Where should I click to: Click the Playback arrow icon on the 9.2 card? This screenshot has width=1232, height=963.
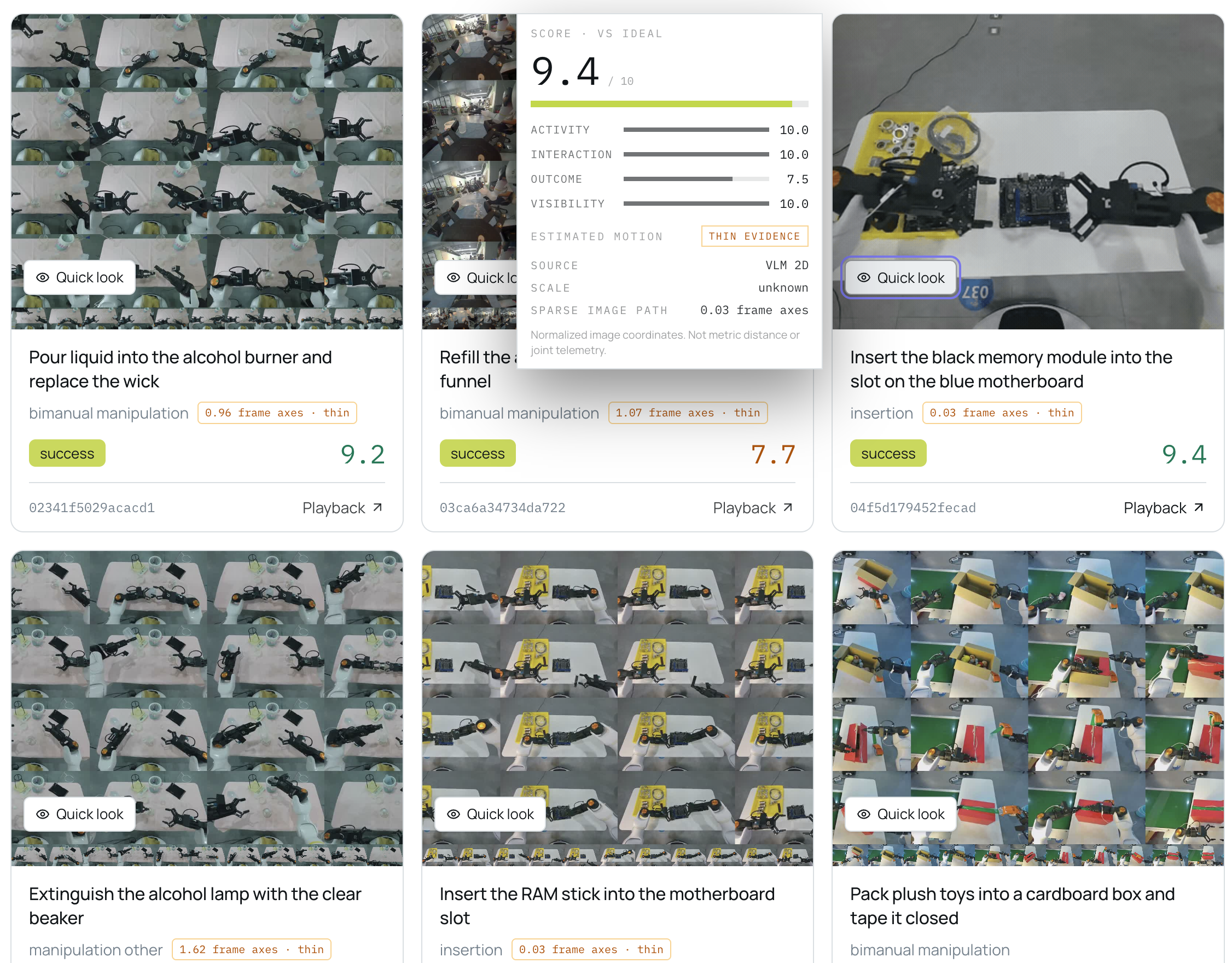(377, 507)
